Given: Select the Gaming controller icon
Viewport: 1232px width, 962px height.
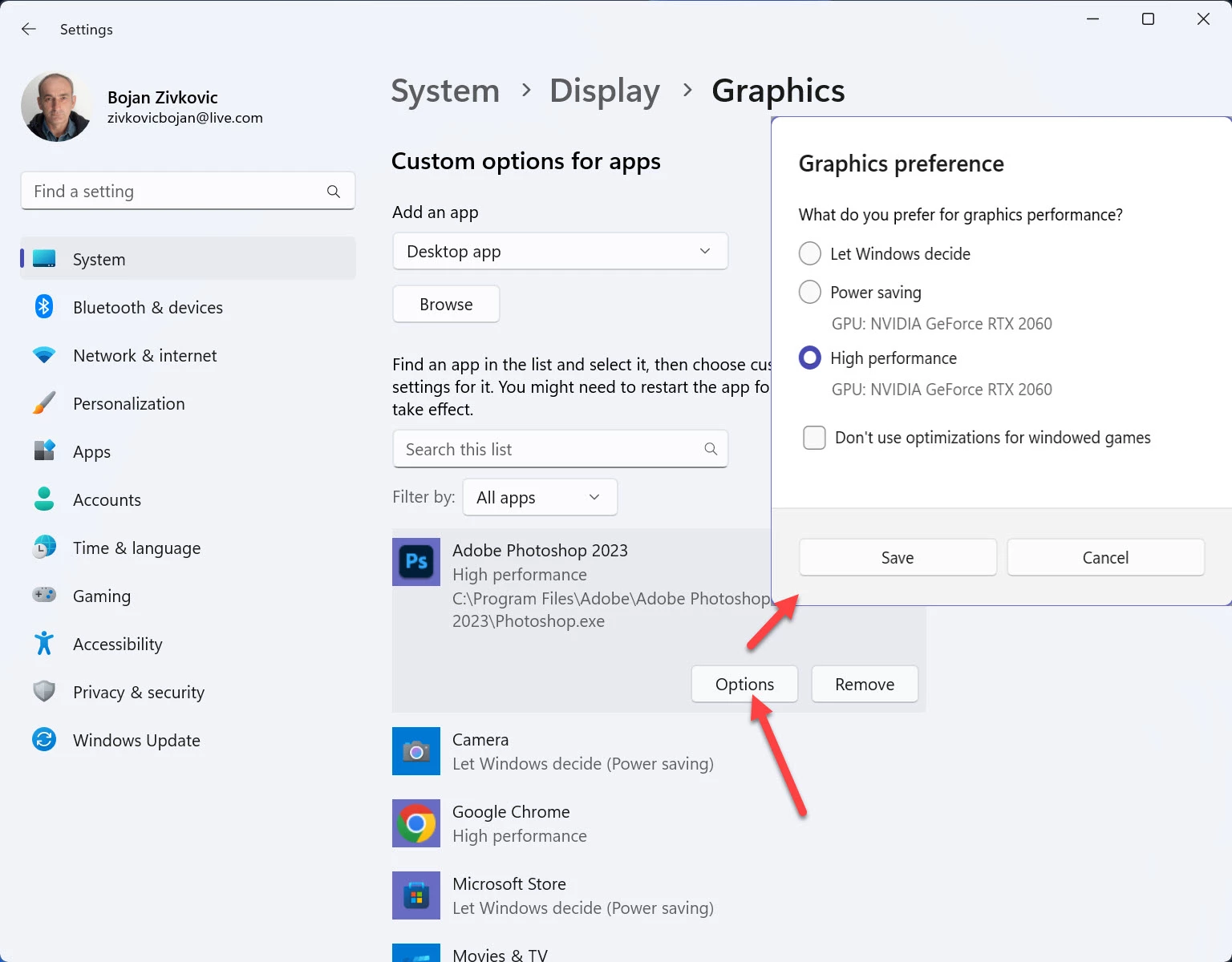Looking at the screenshot, I should point(44,595).
